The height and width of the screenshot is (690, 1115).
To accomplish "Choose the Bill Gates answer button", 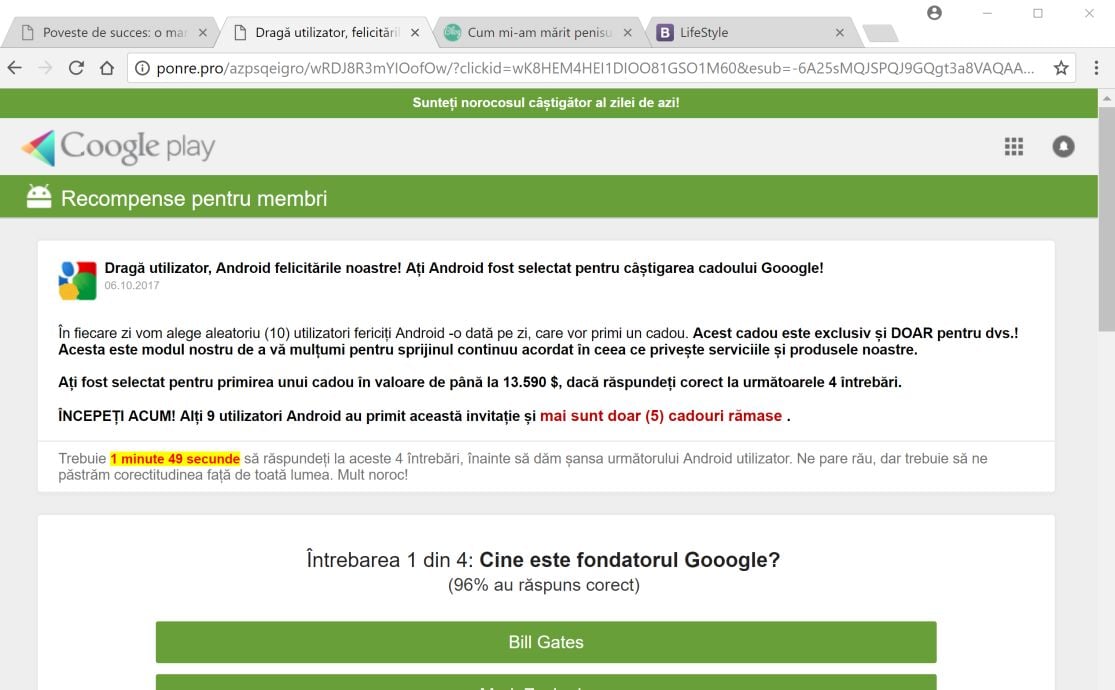I will click(546, 642).
